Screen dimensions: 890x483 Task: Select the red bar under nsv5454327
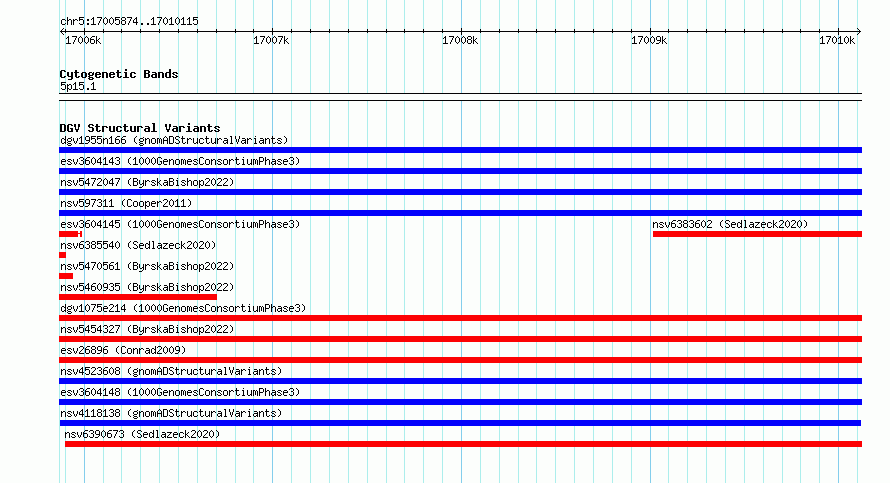click(460, 339)
